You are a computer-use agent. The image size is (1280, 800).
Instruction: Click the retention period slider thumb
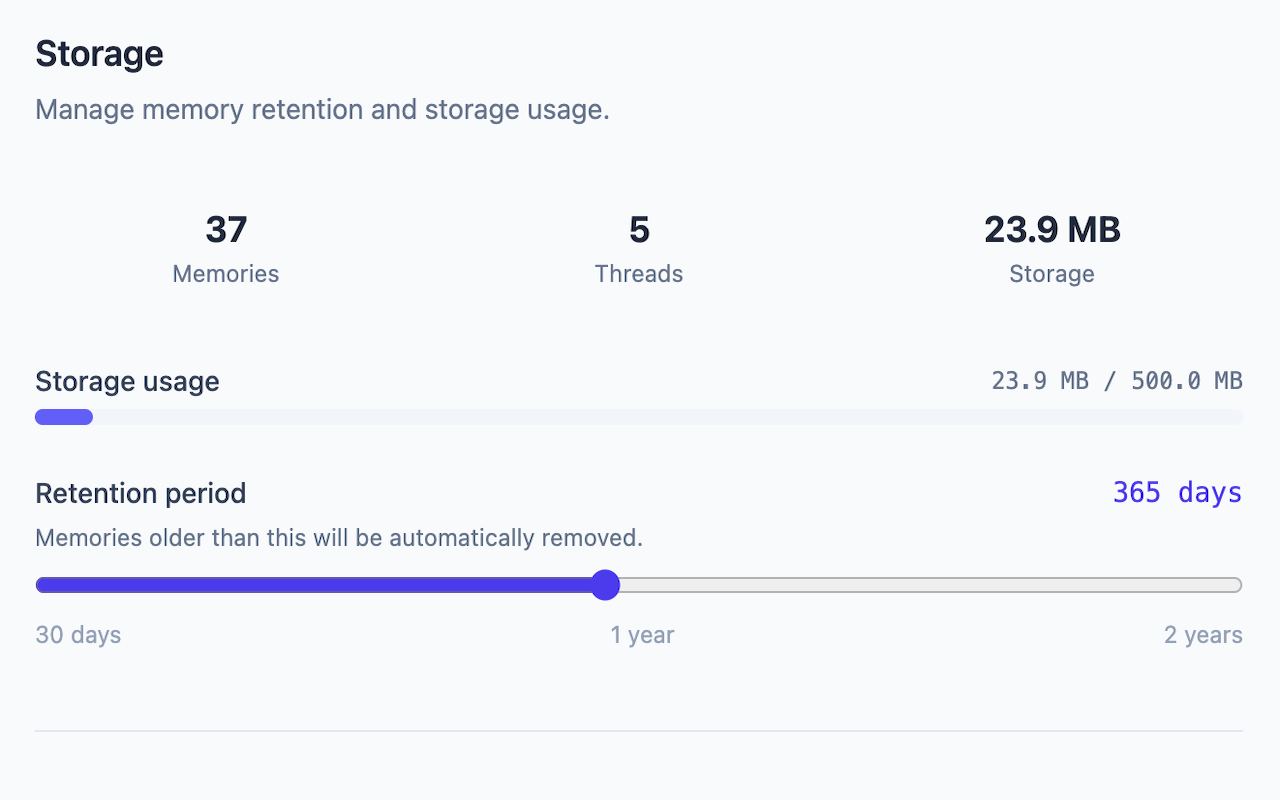pos(605,585)
